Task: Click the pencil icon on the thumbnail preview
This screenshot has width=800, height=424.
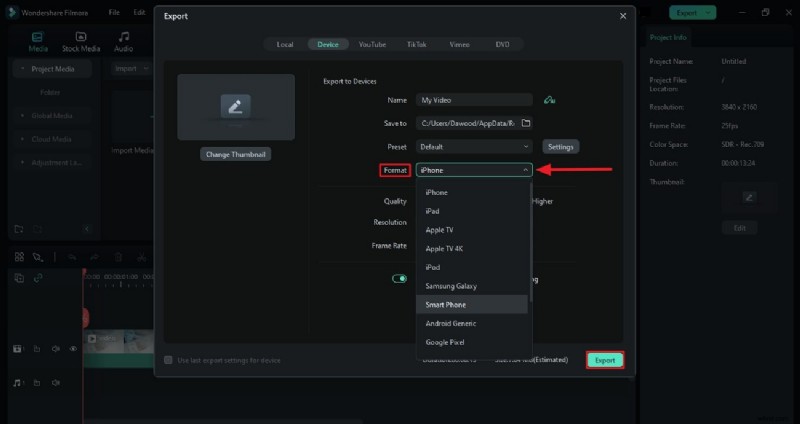Action: click(236, 108)
